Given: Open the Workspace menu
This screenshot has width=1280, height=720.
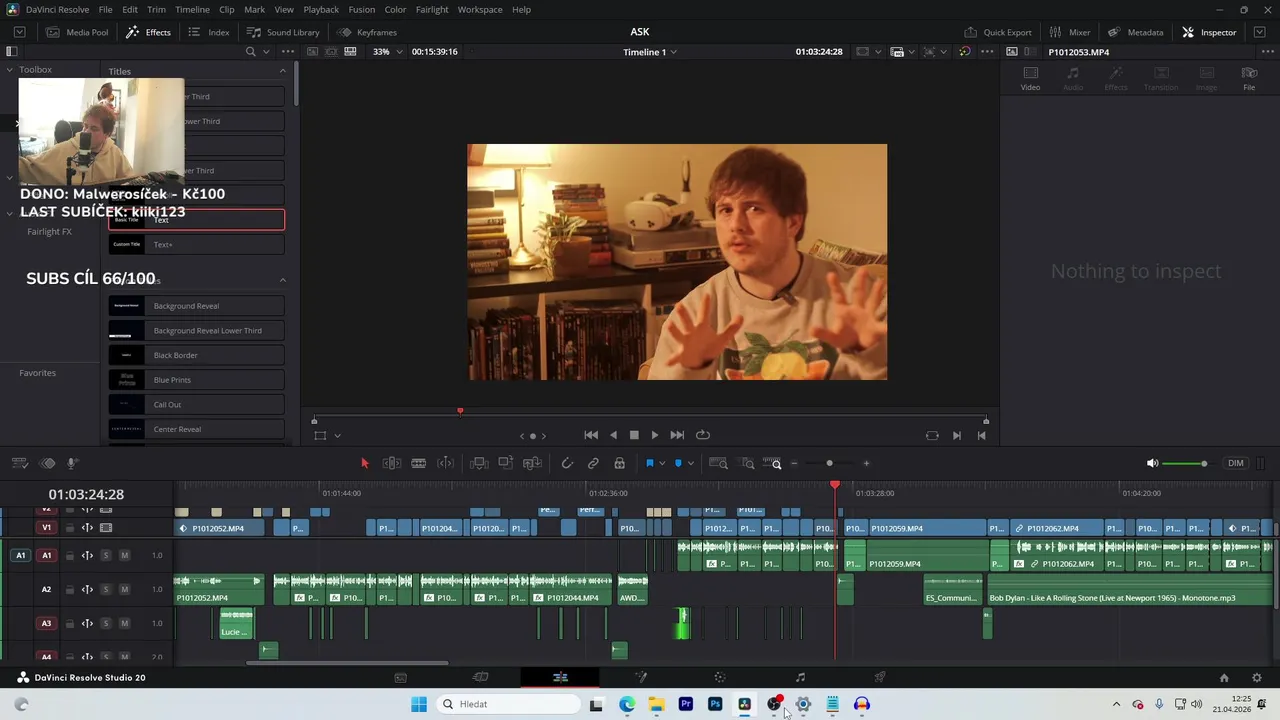Looking at the screenshot, I should point(480,10).
